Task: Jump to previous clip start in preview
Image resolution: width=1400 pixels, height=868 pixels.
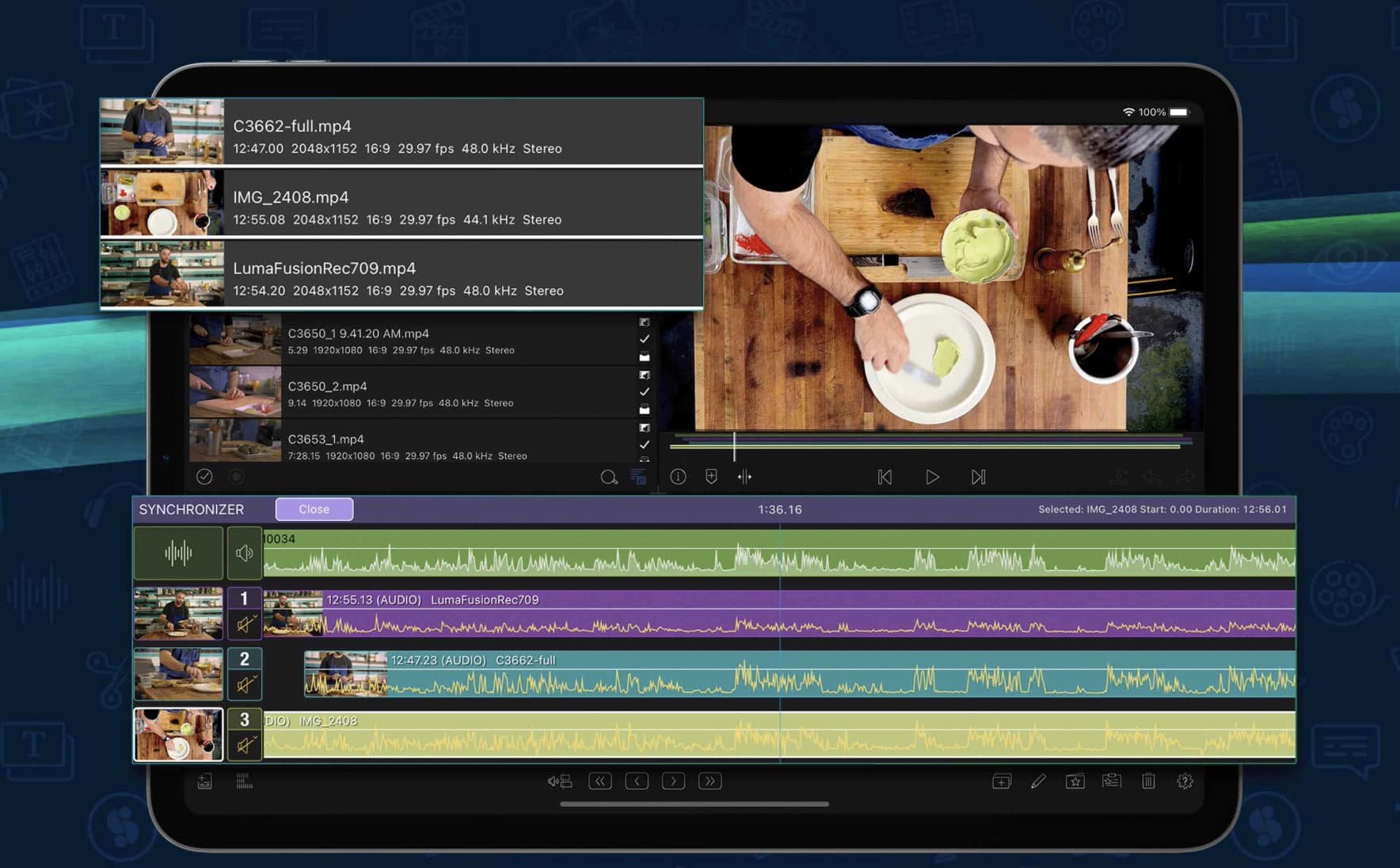Action: pos(885,477)
